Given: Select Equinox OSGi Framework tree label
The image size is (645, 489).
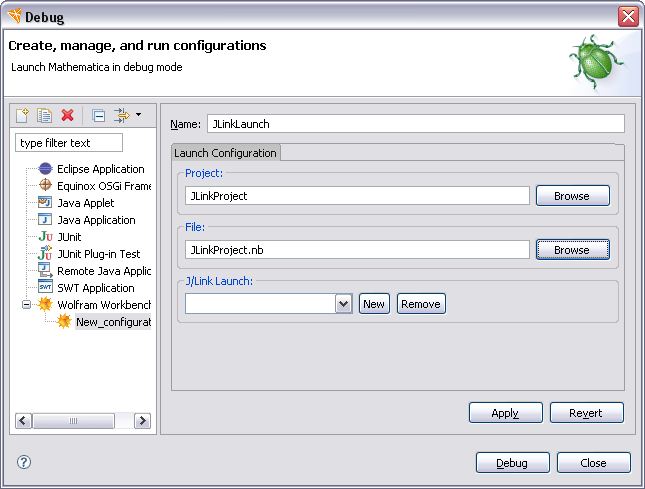Looking at the screenshot, I should pos(104,186).
